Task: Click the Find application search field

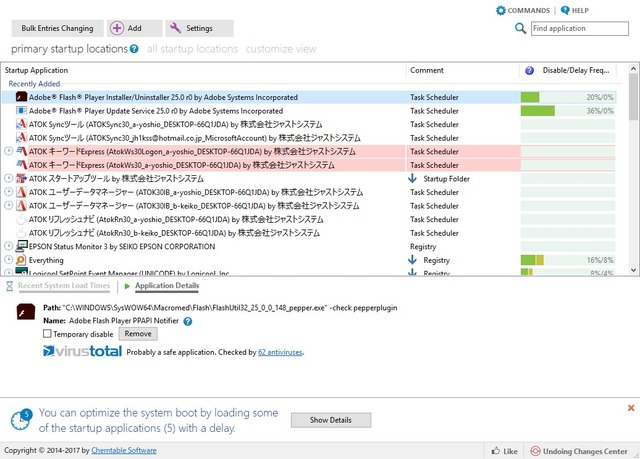Action: [x=580, y=28]
